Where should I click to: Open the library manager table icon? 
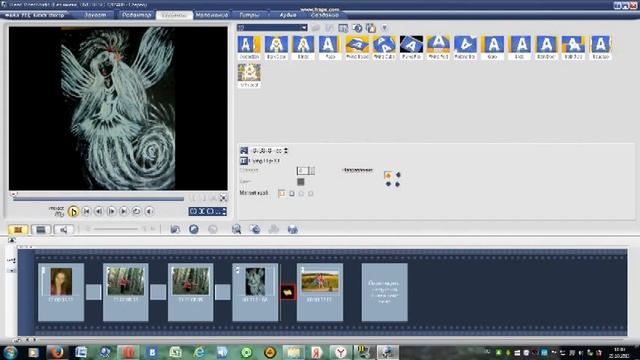pos(343,28)
